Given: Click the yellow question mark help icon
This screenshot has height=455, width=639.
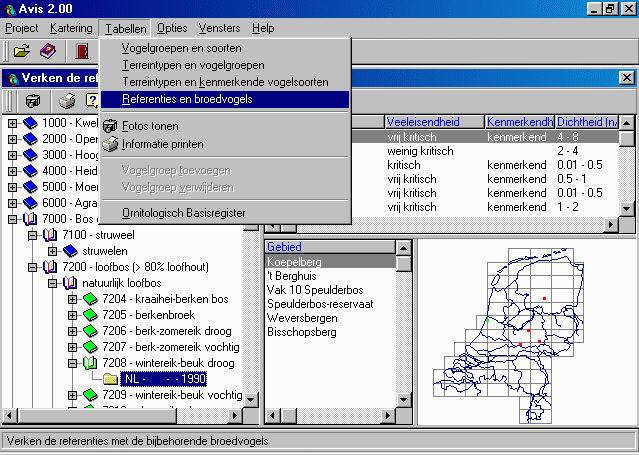Looking at the screenshot, I should coord(92,101).
